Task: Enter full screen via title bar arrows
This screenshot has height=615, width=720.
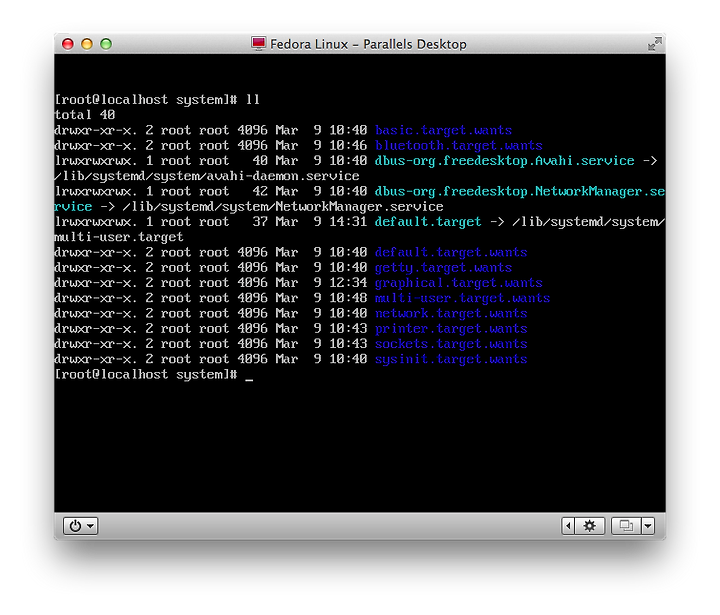Action: point(654,44)
